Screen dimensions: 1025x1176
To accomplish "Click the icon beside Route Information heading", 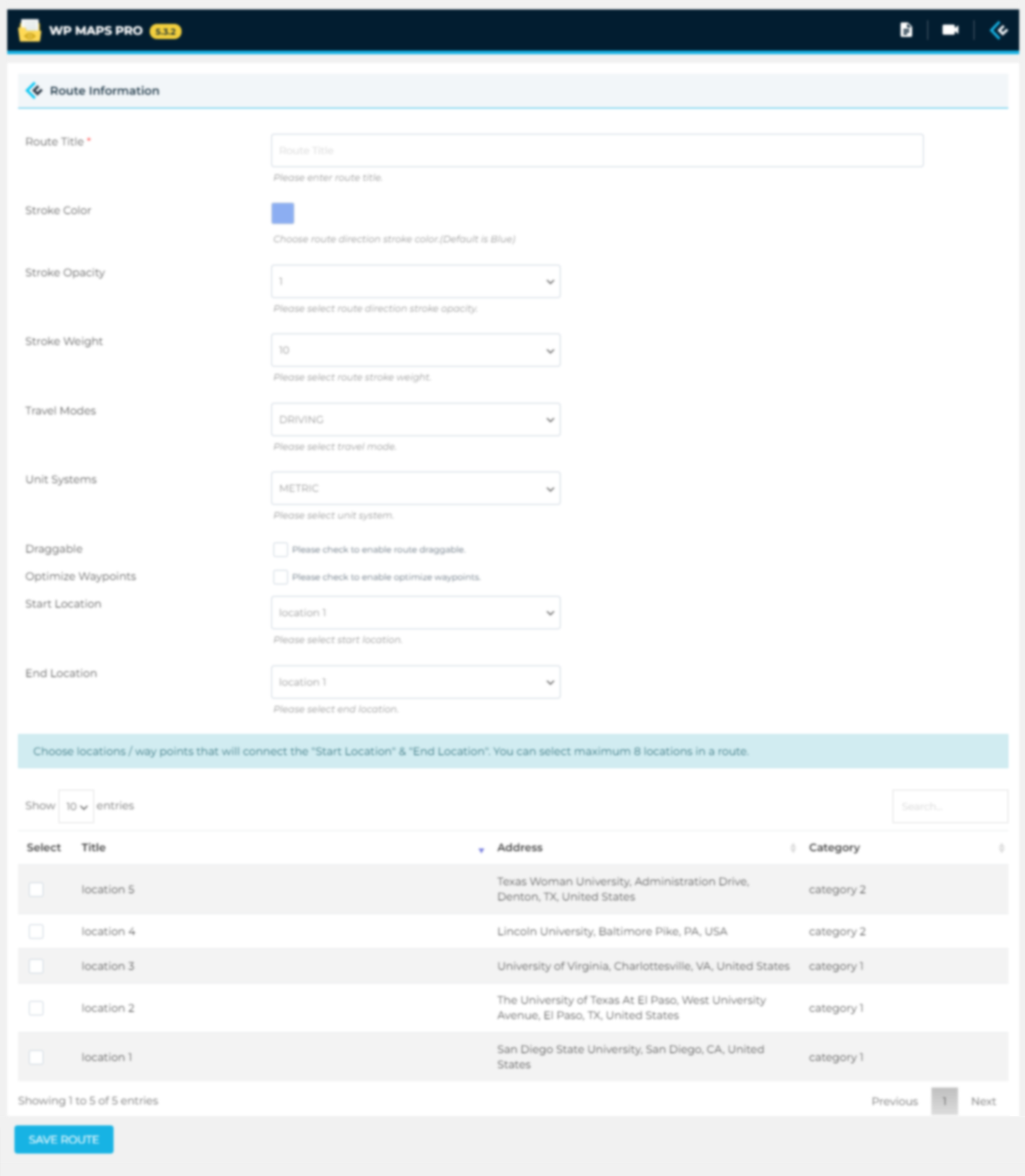I will point(34,90).
